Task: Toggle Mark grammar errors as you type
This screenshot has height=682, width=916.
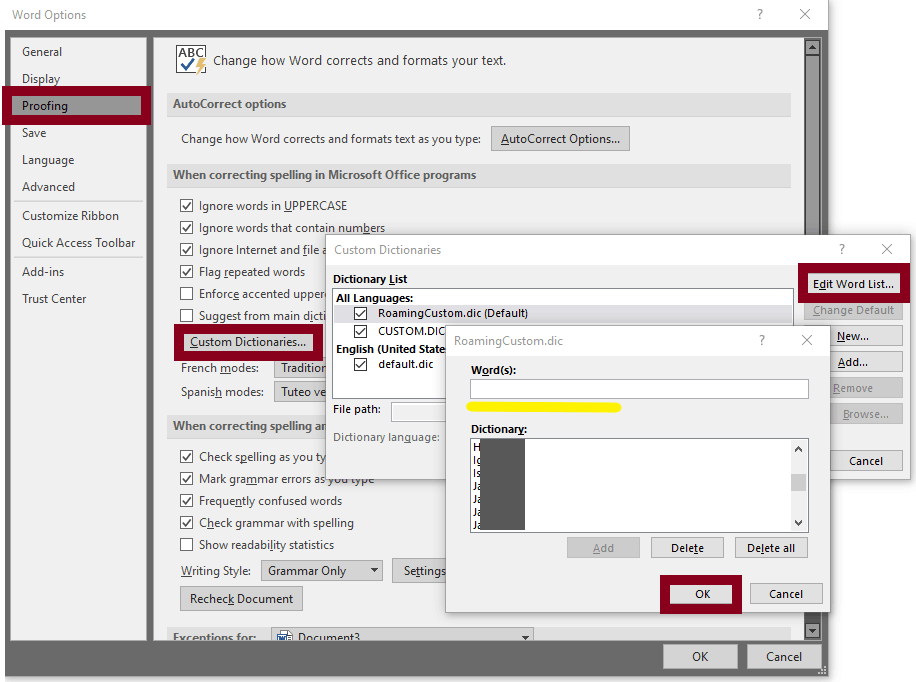Action: 186,479
